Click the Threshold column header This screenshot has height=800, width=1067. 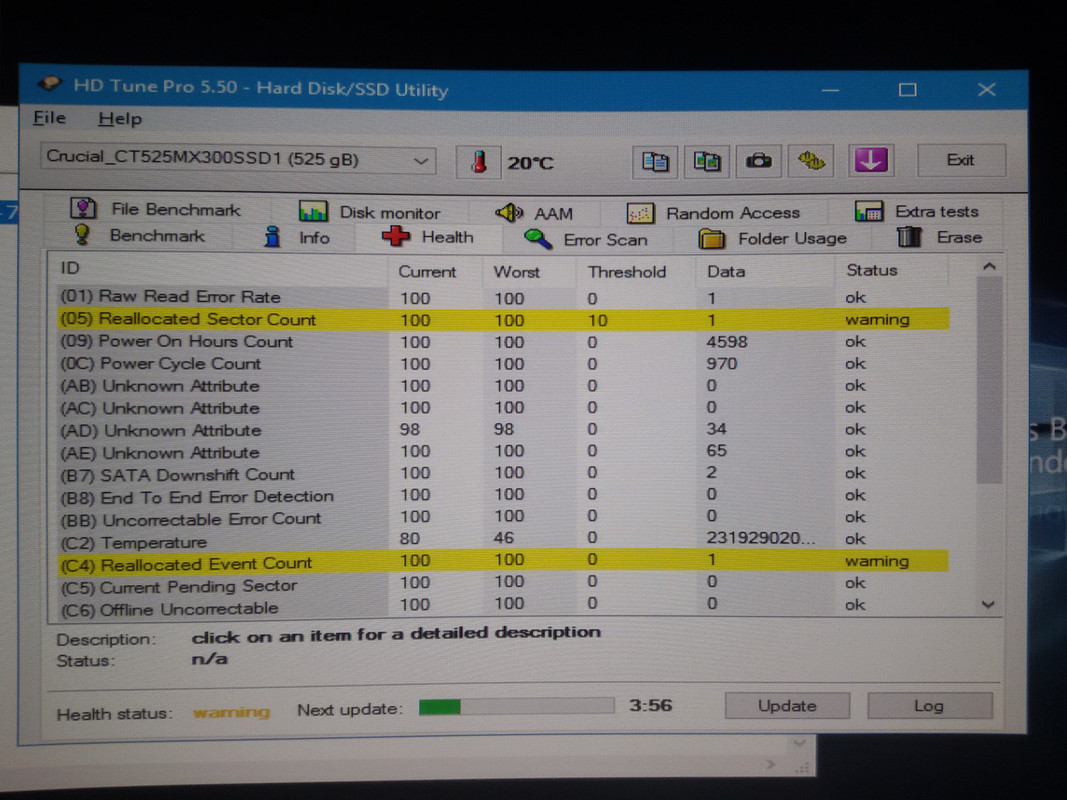636,271
